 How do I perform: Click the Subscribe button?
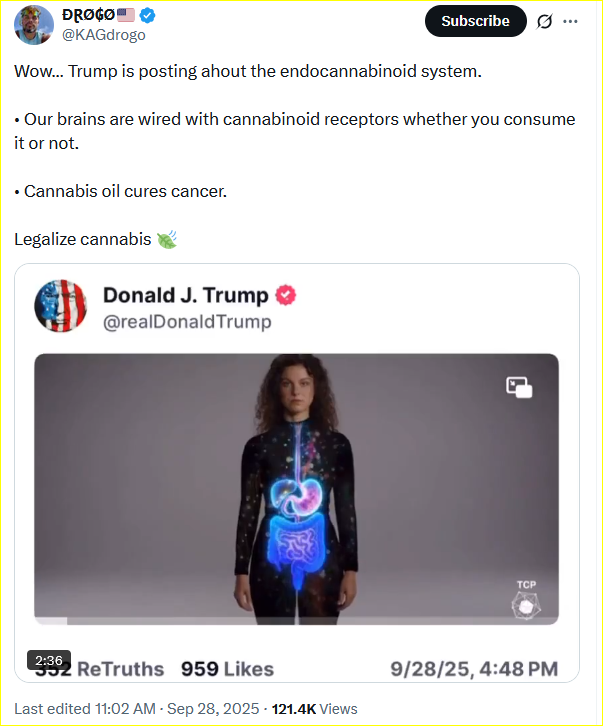475,21
